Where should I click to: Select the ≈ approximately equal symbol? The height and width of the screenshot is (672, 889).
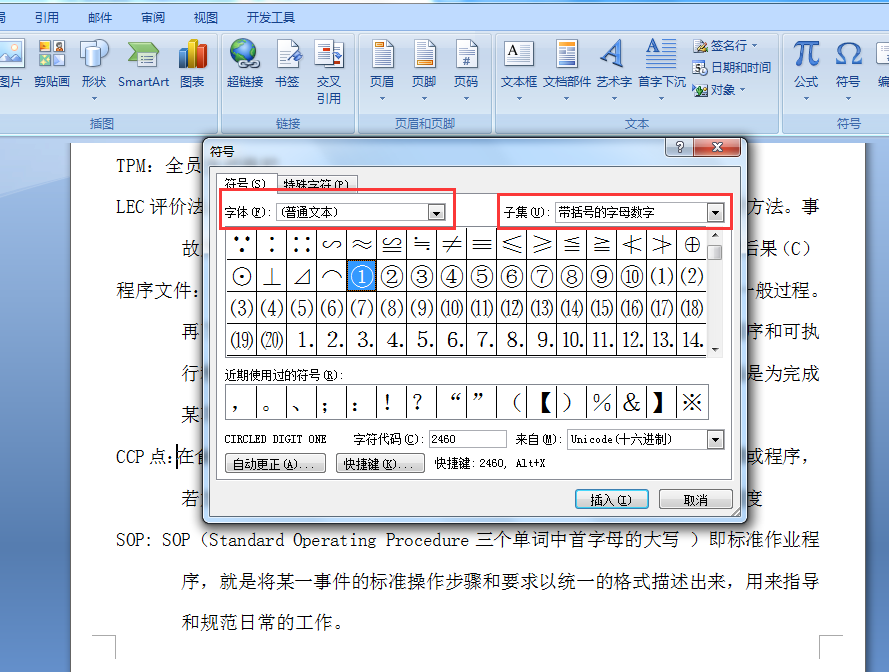(x=362, y=244)
